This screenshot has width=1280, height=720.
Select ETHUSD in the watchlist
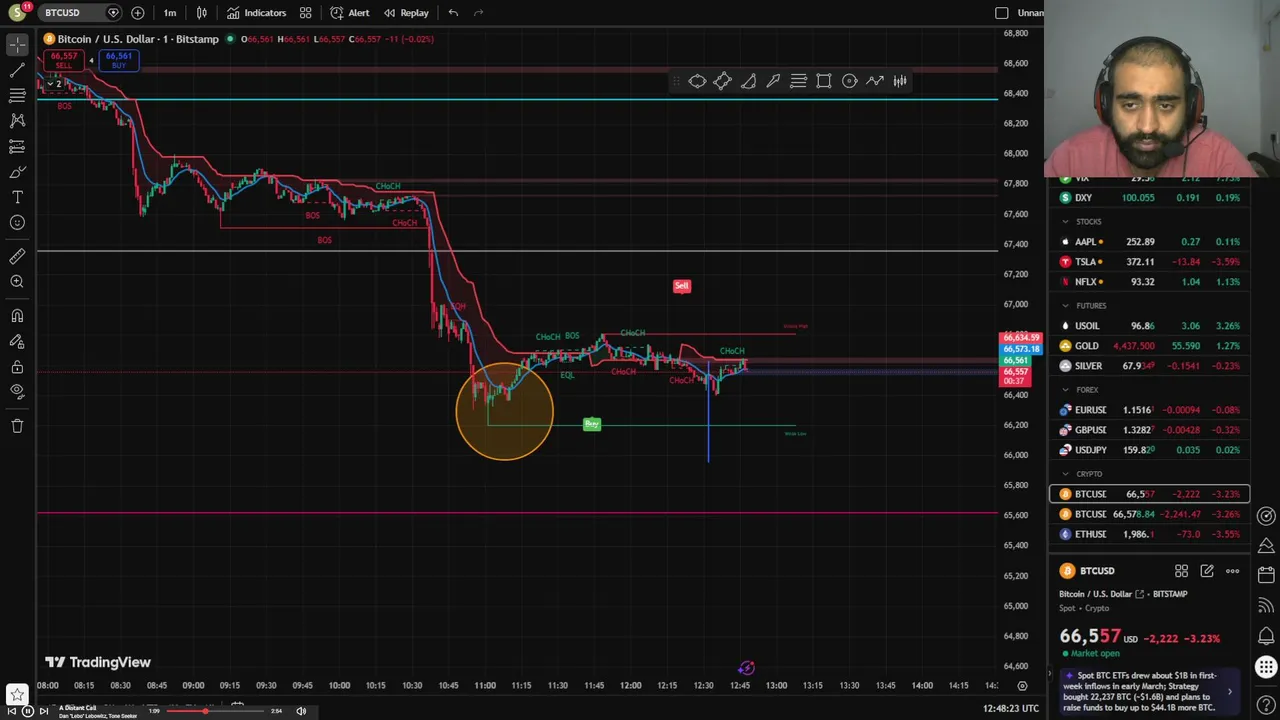[x=1150, y=534]
